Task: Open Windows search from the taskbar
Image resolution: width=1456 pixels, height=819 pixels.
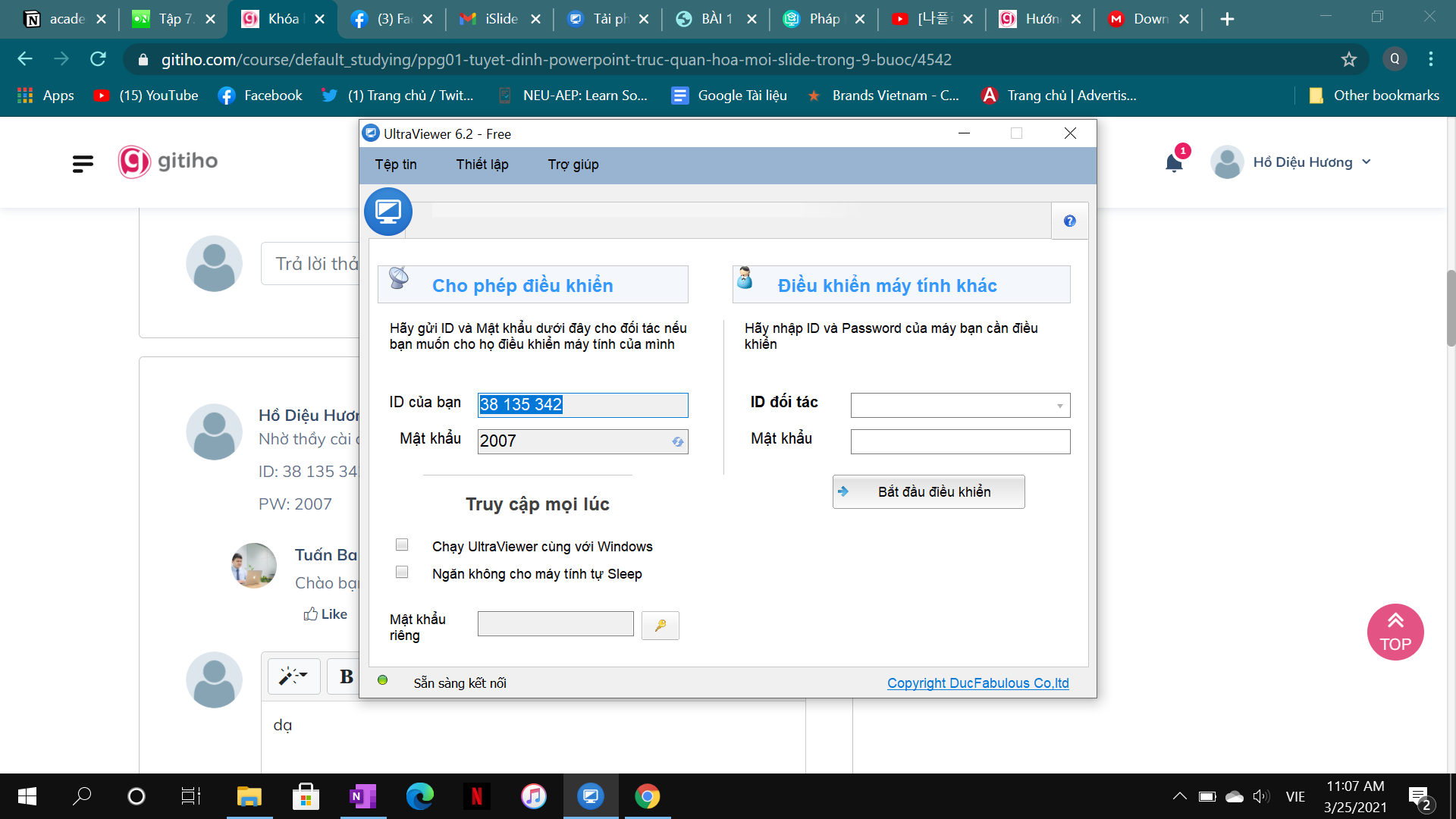Action: (x=82, y=796)
